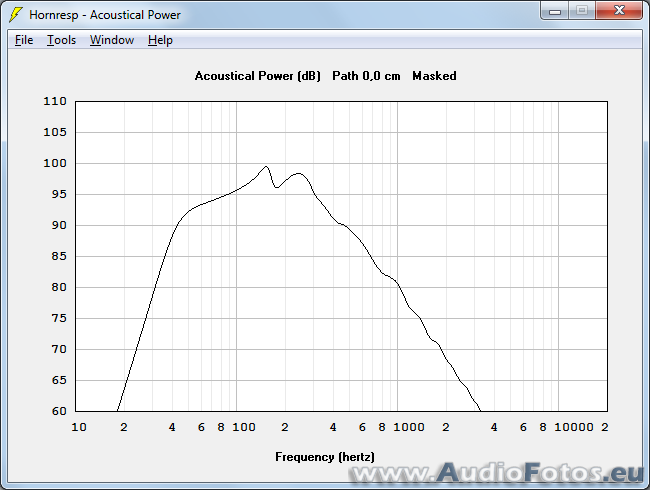Maximize the Hornresp window
This screenshot has height=490, width=650.
click(582, 11)
